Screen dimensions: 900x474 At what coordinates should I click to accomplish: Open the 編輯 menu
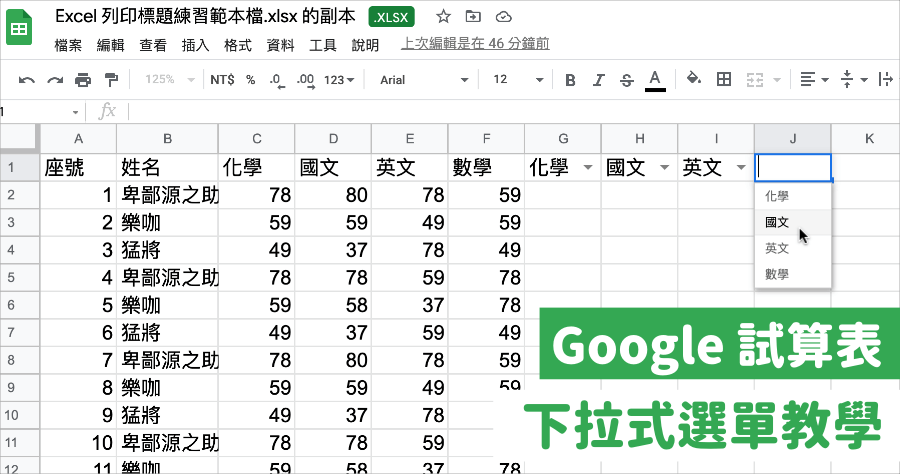[111, 45]
